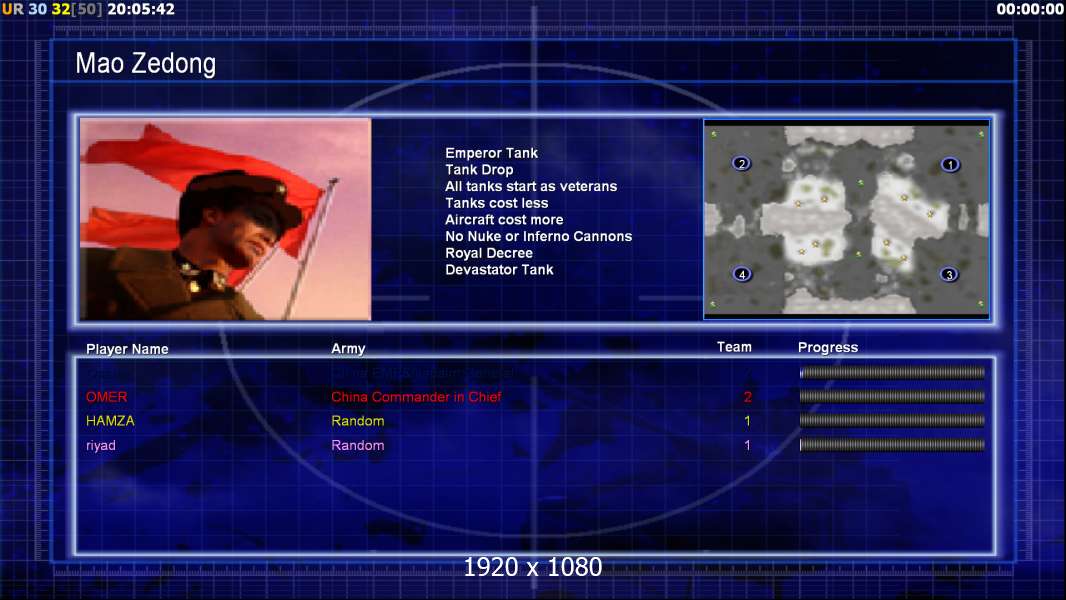Click the 00:00:00 timer display
Screen dimensions: 1066x600
click(x=1030, y=9)
